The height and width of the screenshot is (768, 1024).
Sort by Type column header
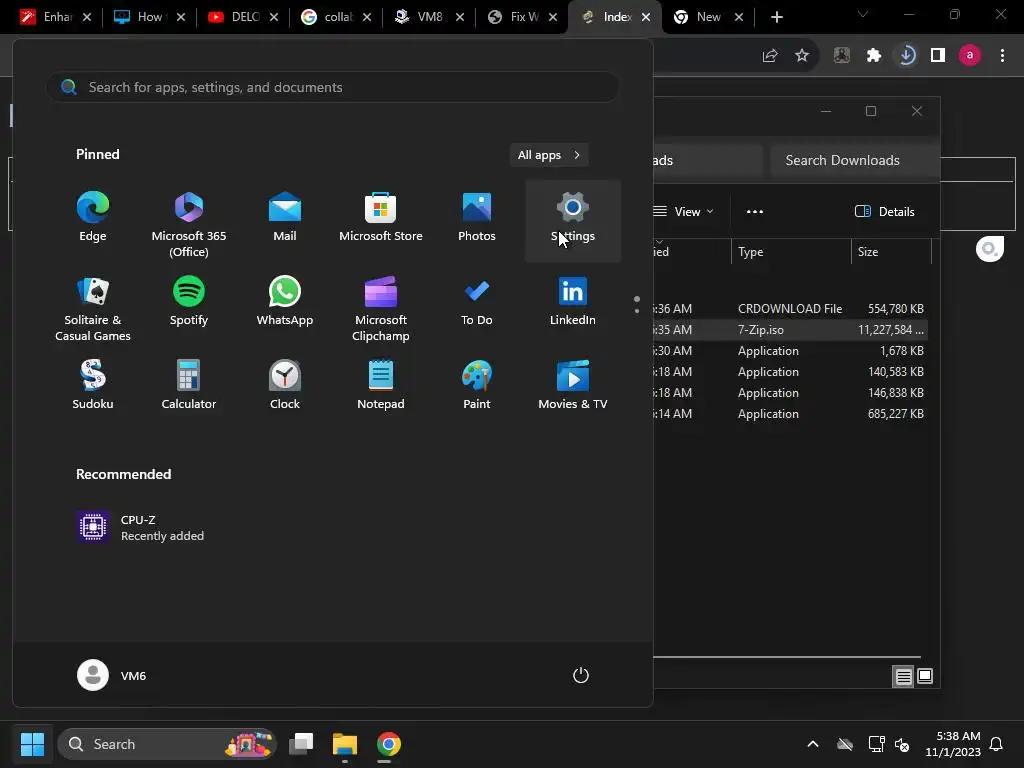point(791,251)
